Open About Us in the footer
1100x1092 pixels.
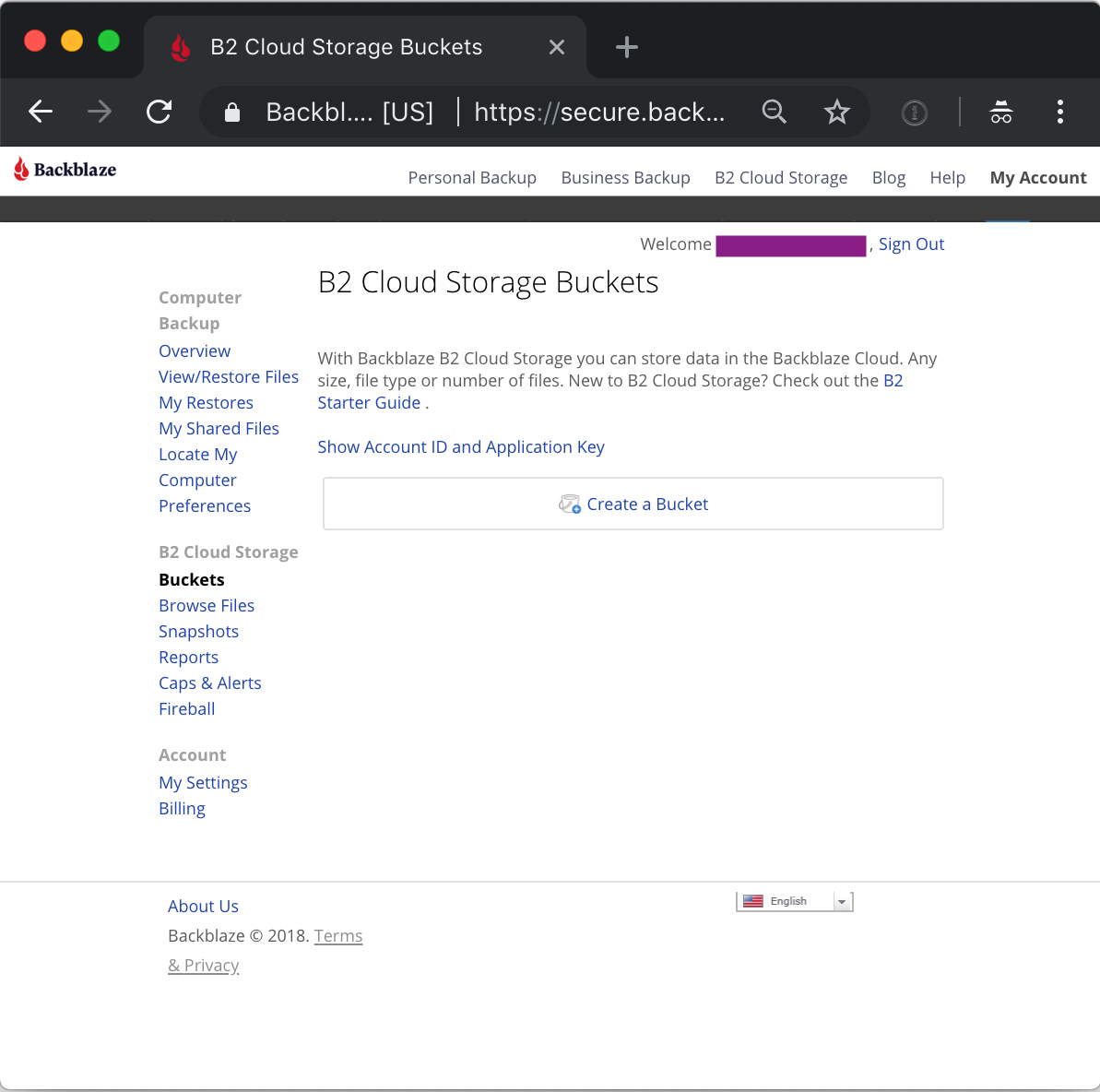203,907
